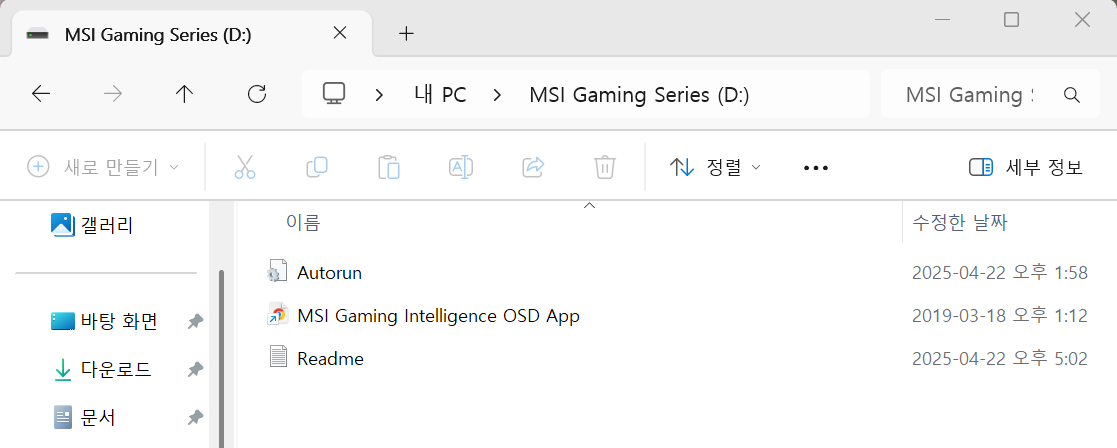Refresh the current folder view
Viewport: 1117px width, 448px height.
click(x=256, y=94)
